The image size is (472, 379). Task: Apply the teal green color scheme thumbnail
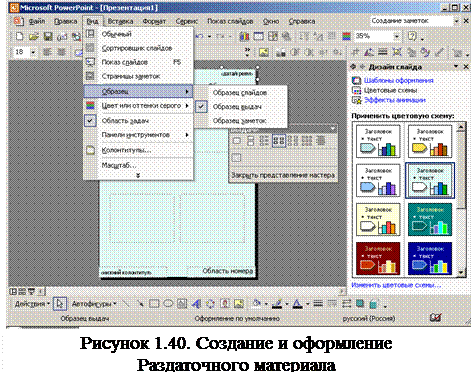[x=430, y=219]
